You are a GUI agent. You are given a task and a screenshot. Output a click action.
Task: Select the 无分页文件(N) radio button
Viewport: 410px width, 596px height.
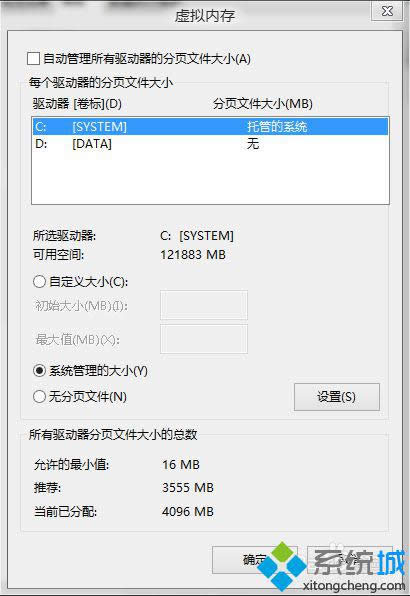[40, 397]
